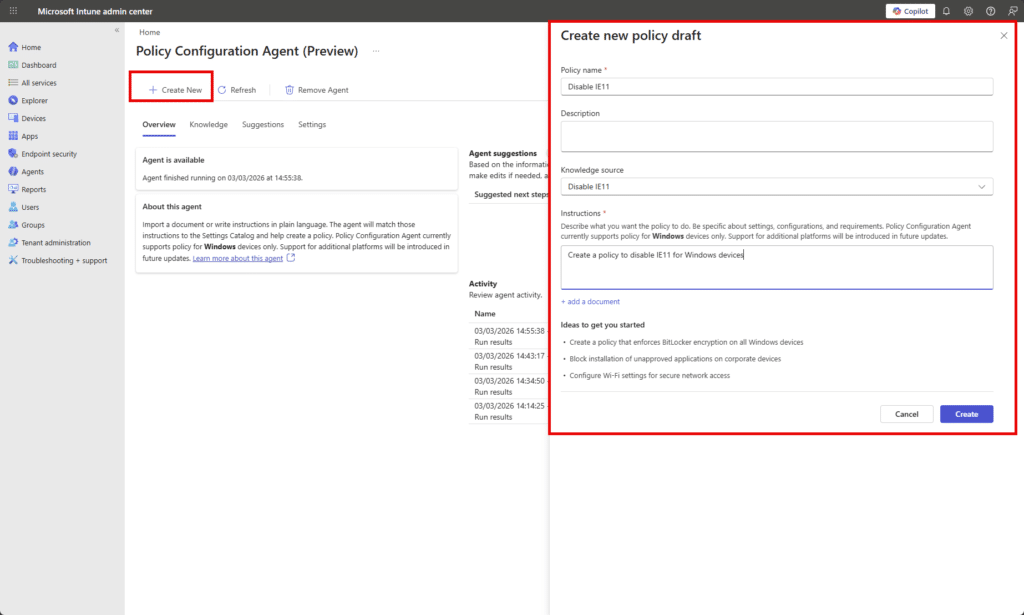Click the help question mark icon
Screen dimensions: 1024x615
pos(989,11)
